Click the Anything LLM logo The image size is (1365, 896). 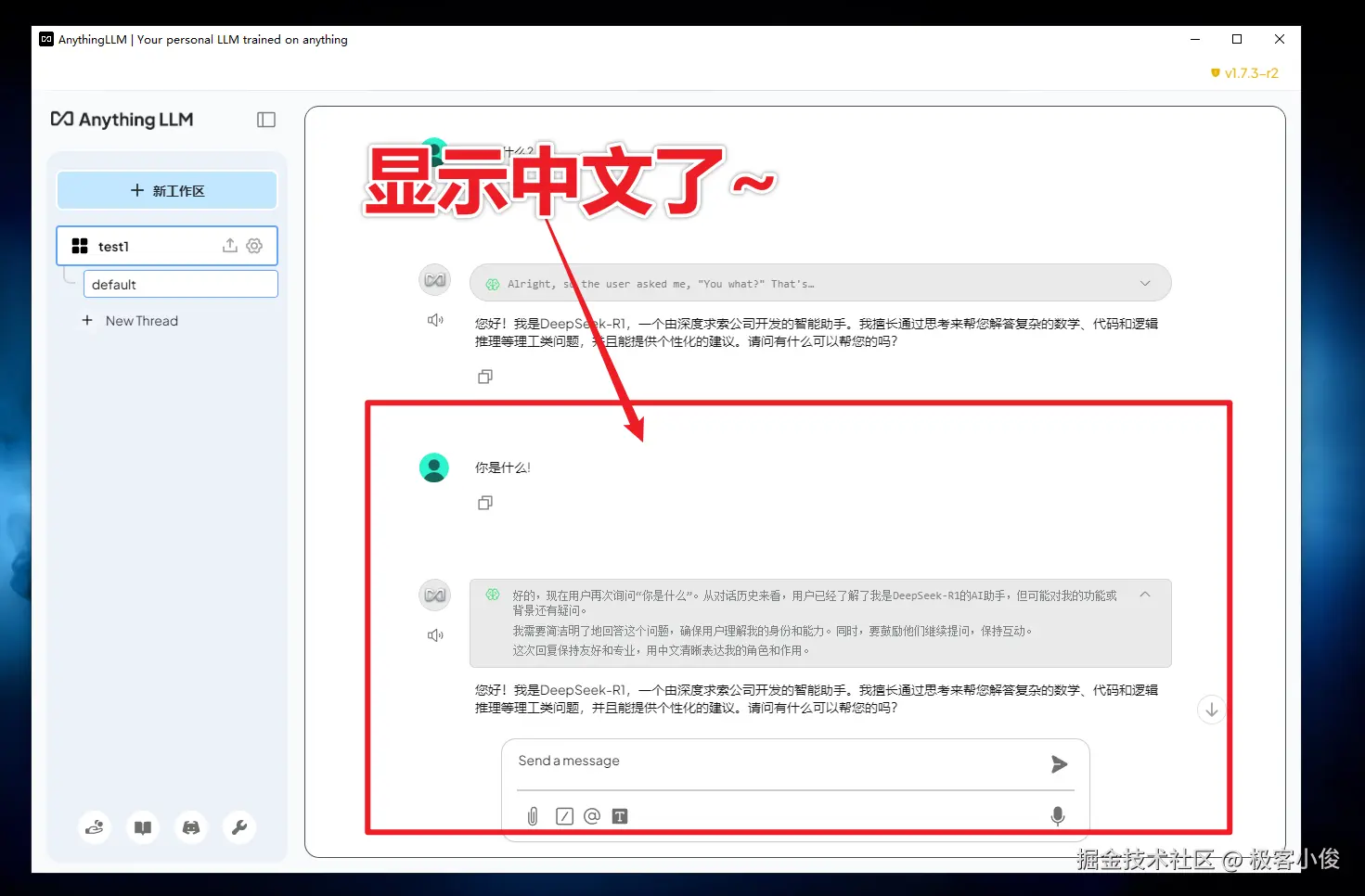click(122, 120)
